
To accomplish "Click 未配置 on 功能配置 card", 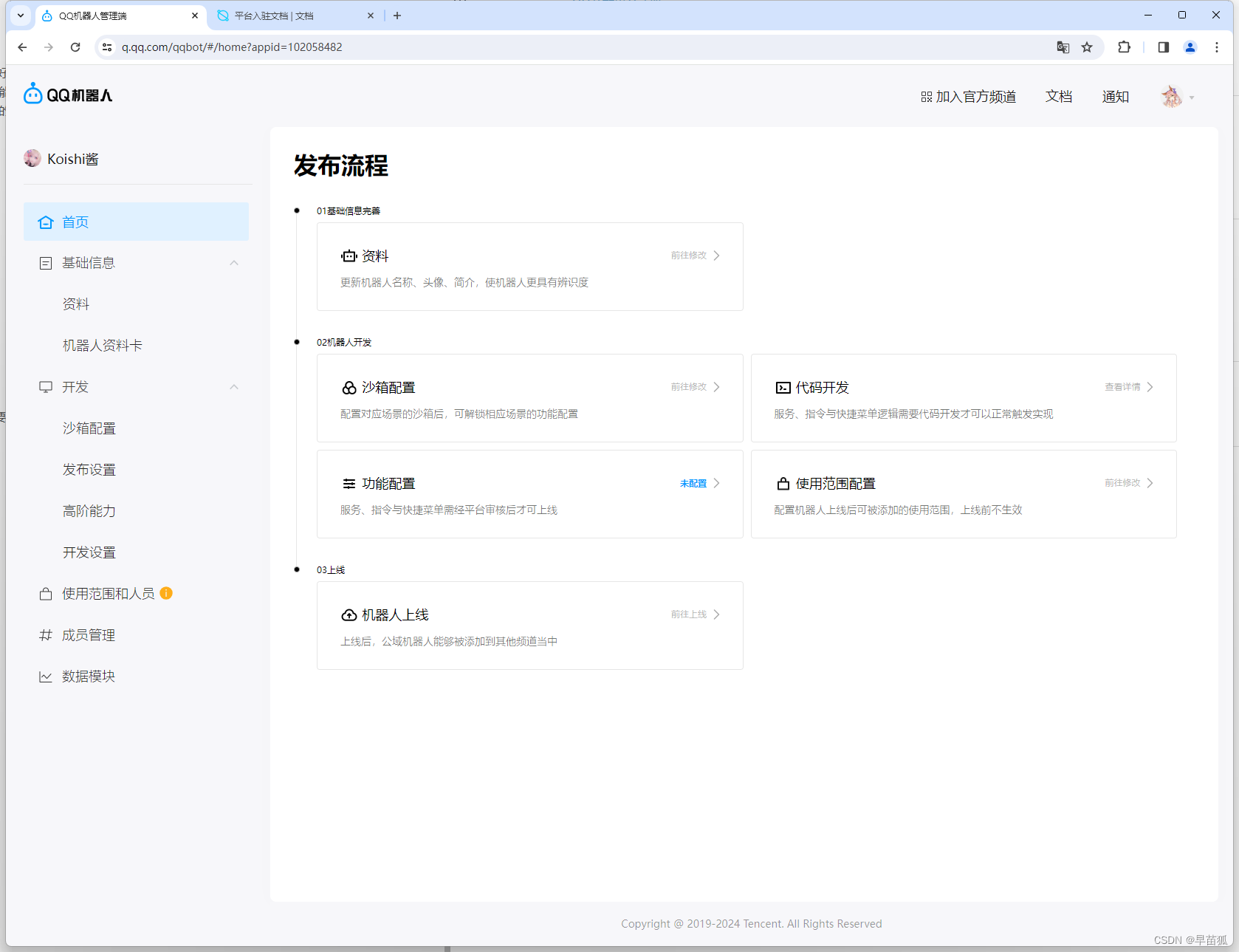I will 693,484.
